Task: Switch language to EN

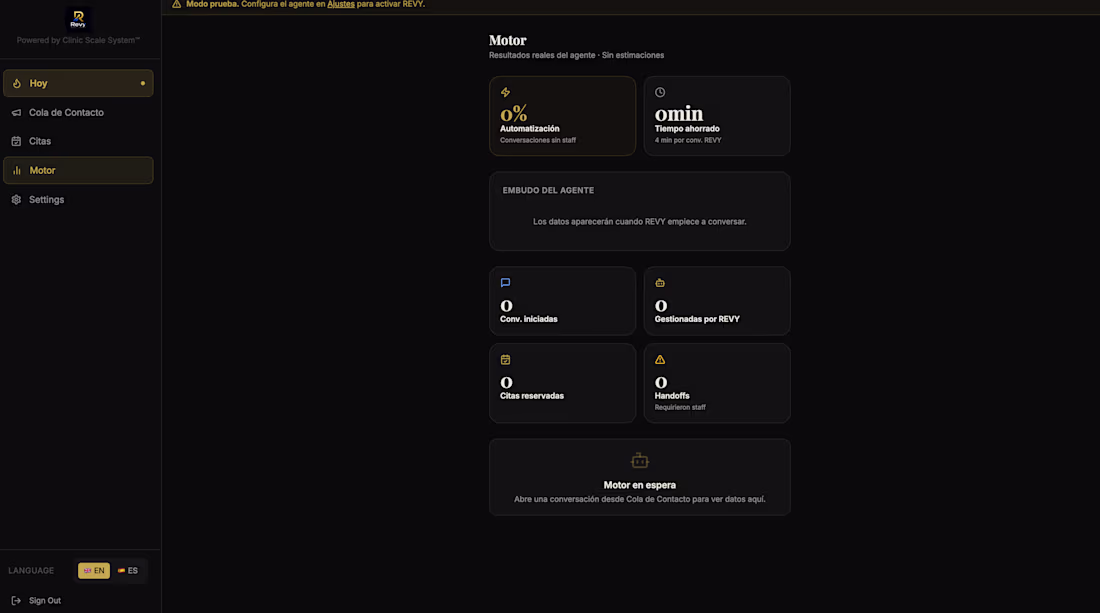Action: pos(94,571)
